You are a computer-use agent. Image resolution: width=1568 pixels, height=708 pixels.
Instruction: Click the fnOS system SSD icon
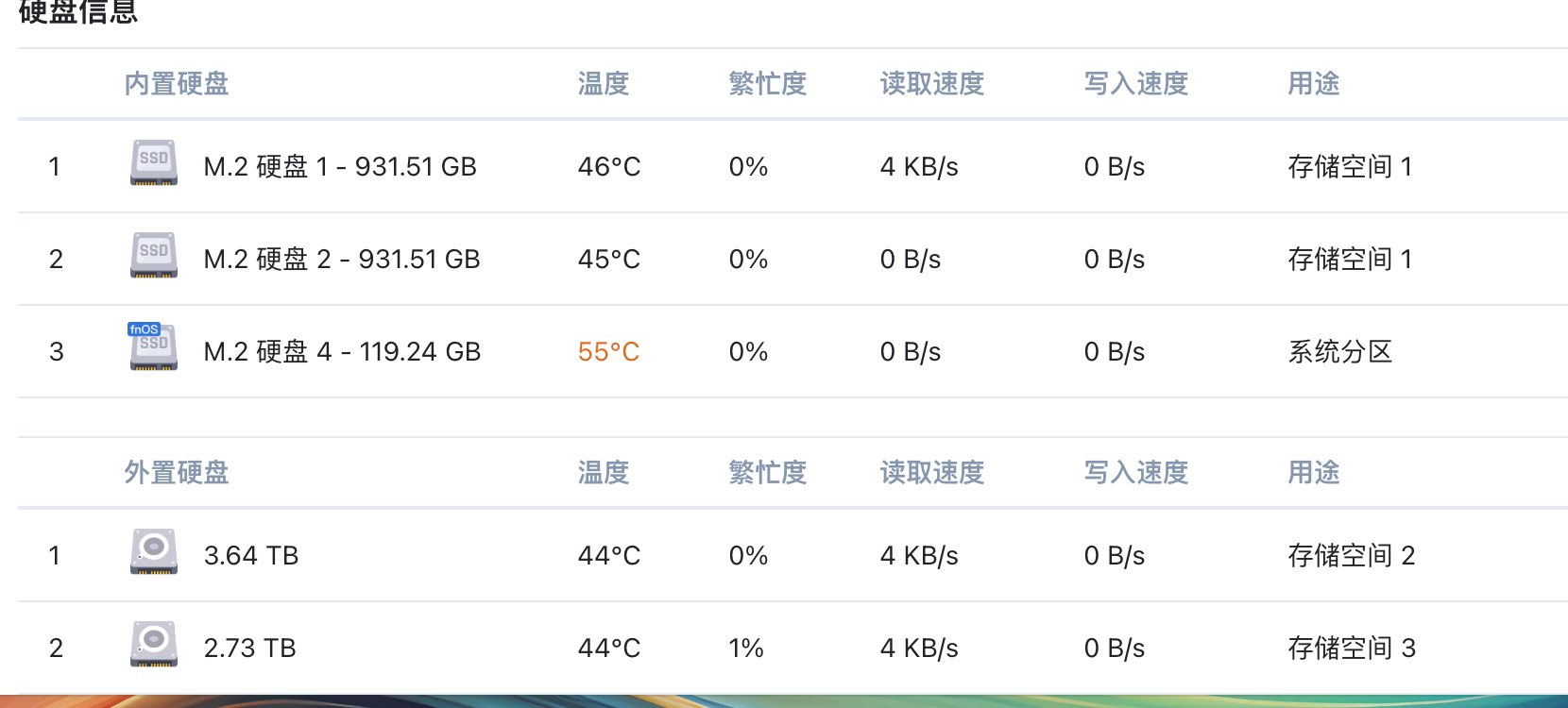click(x=153, y=348)
